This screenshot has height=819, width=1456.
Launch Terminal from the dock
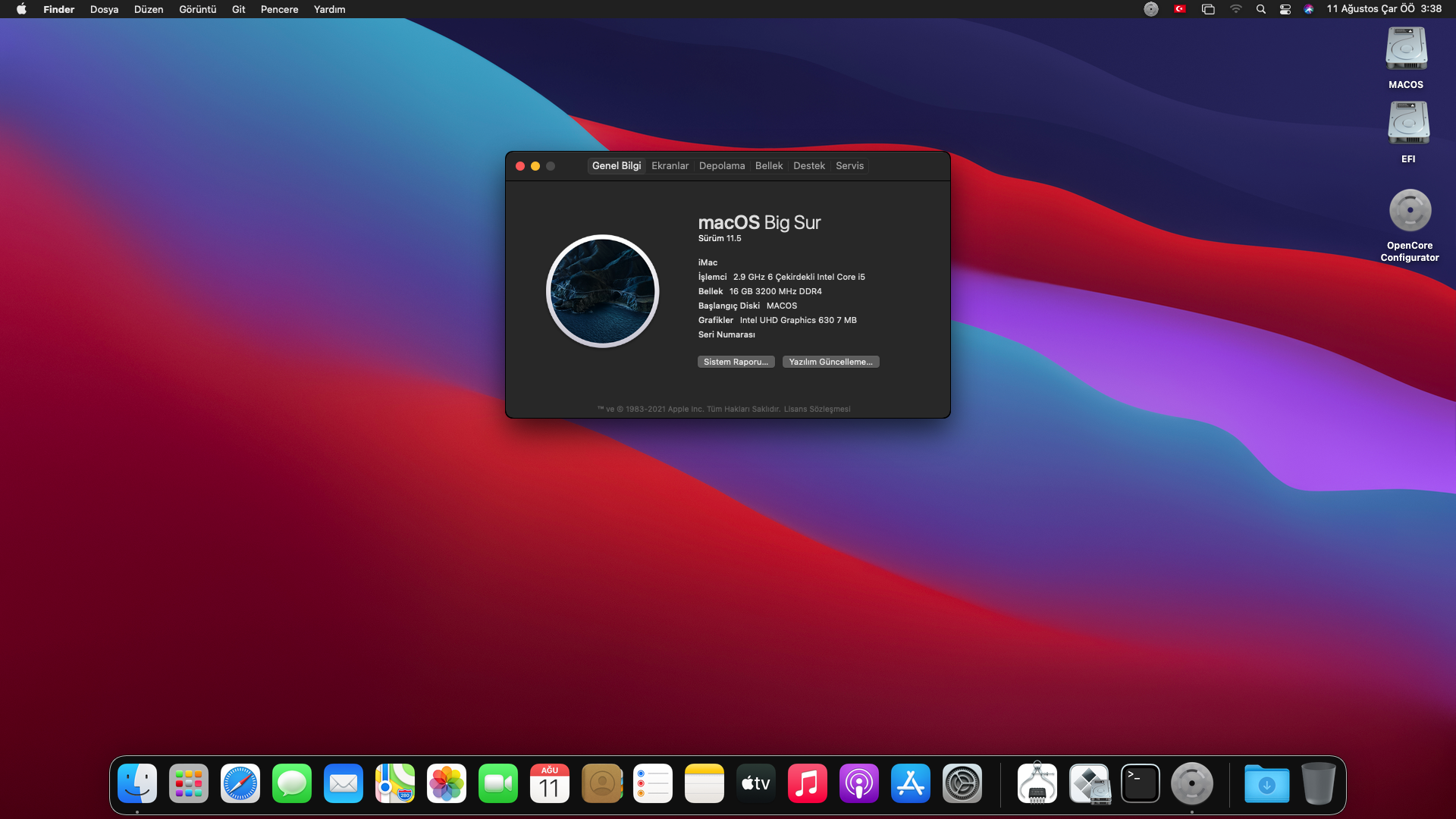(1140, 783)
